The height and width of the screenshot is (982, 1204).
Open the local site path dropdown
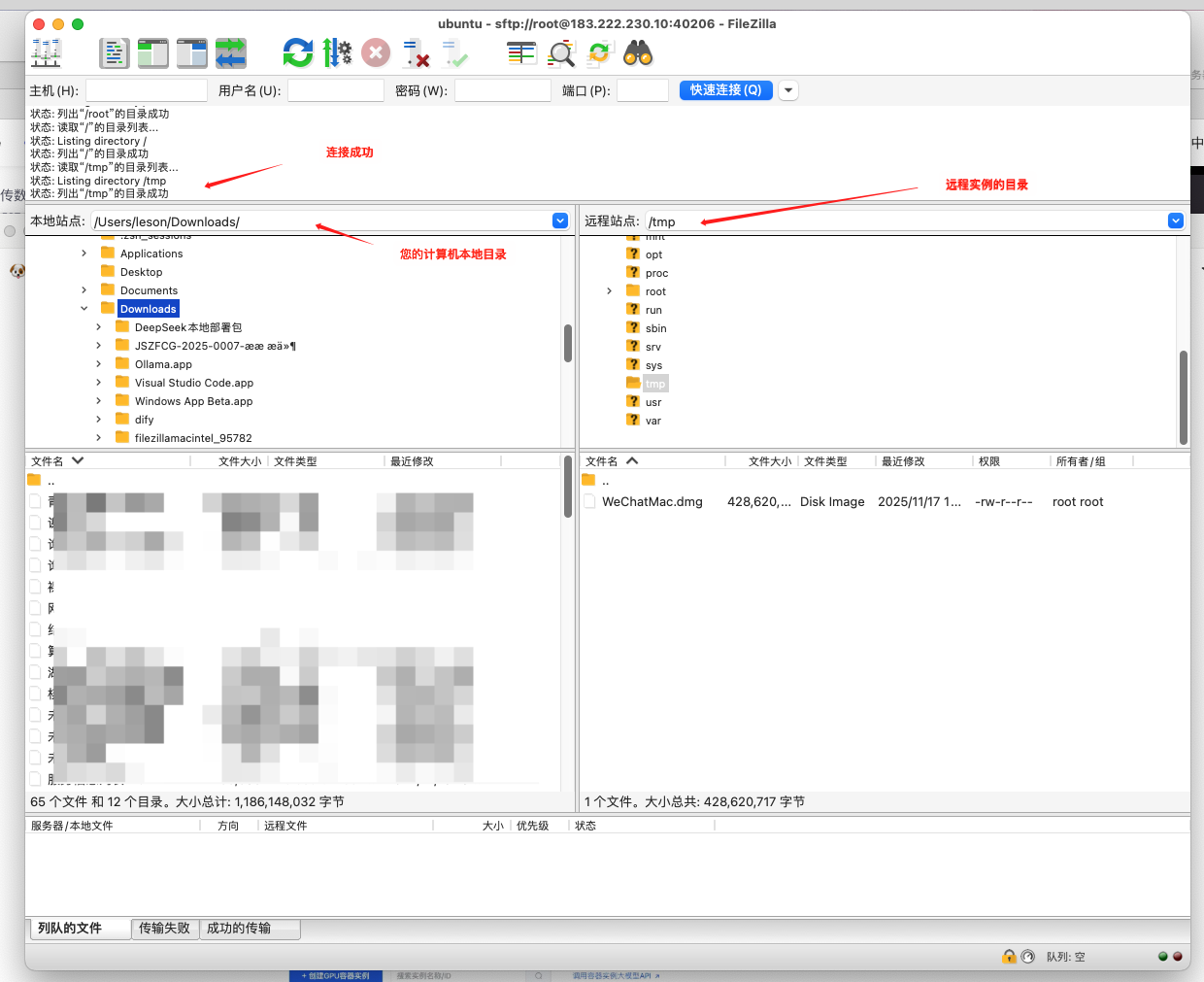(560, 221)
